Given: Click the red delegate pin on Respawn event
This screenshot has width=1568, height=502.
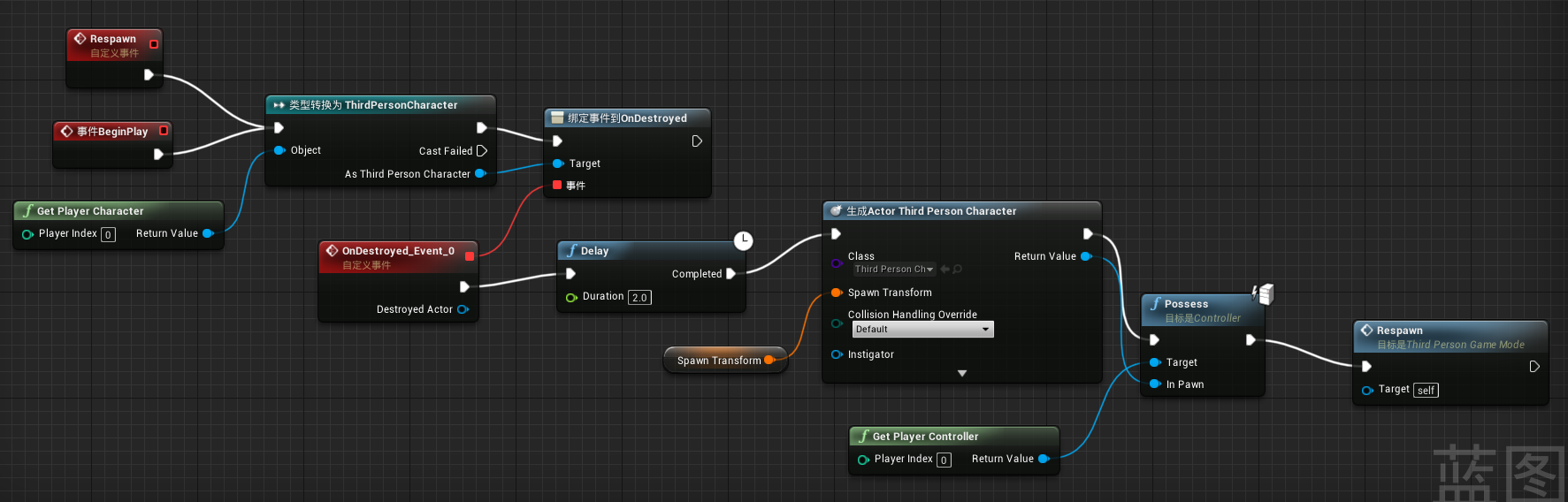Looking at the screenshot, I should coord(154,44).
